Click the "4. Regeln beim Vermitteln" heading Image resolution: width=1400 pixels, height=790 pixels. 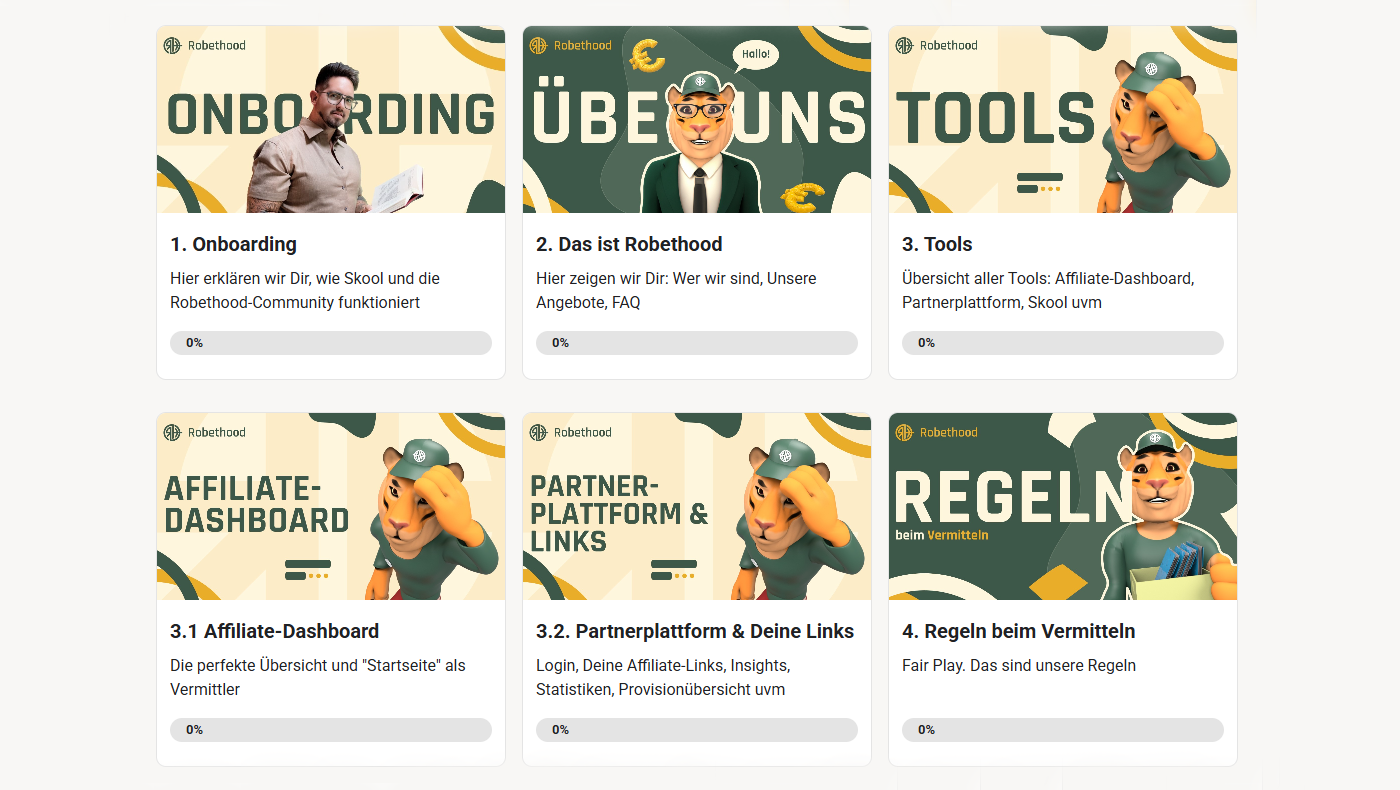tap(1019, 631)
